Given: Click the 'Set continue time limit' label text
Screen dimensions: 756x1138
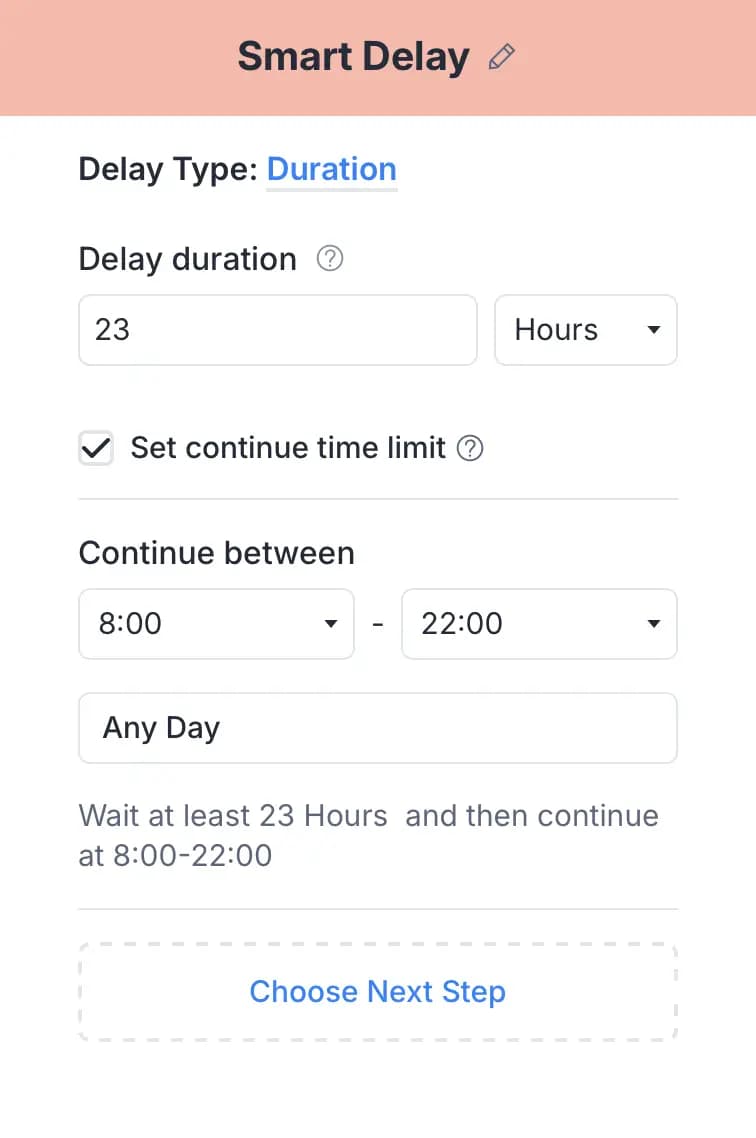Looking at the screenshot, I should click(288, 448).
